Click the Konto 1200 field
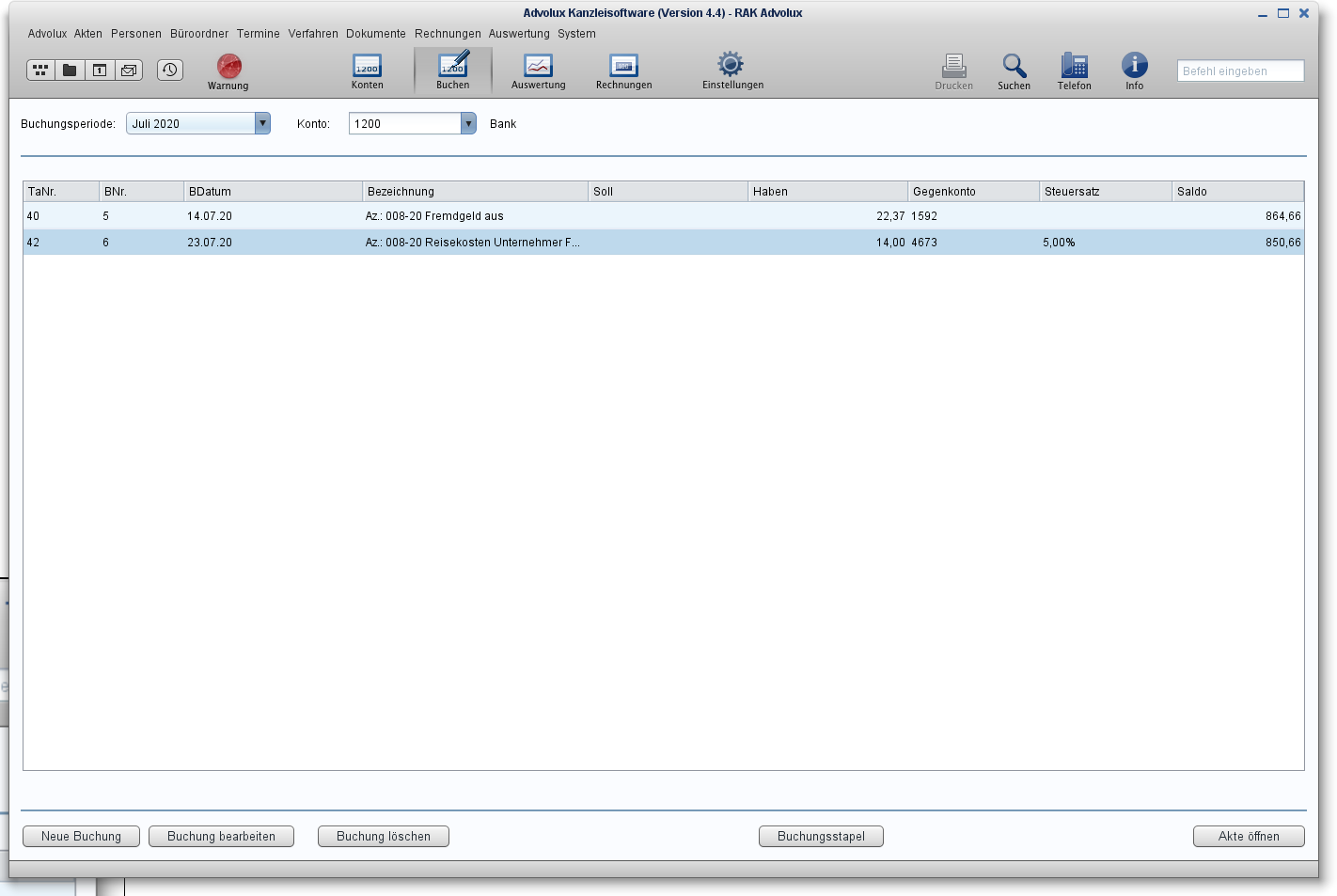This screenshot has width=1337, height=896. point(405,123)
